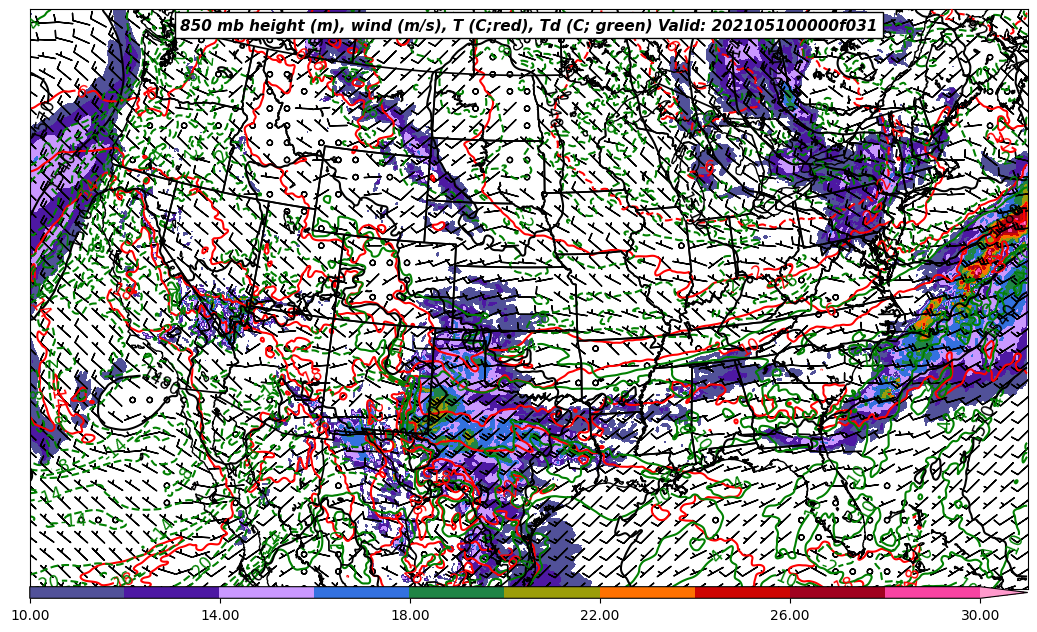
Task: Select the hot pink 28–30 colorbar segment
Action: coord(932,592)
